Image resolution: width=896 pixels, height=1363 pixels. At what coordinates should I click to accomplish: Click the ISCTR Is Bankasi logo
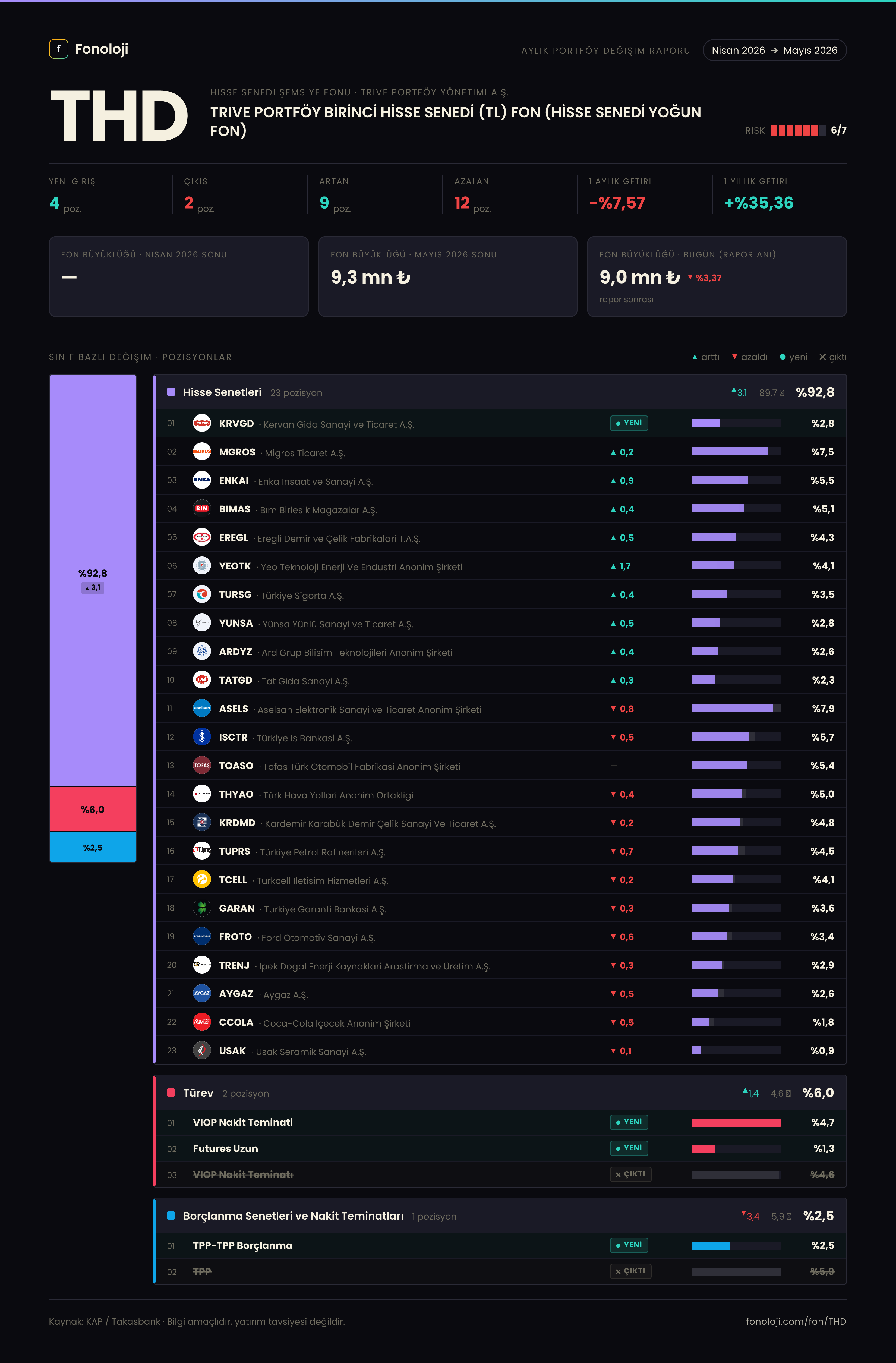coord(201,737)
